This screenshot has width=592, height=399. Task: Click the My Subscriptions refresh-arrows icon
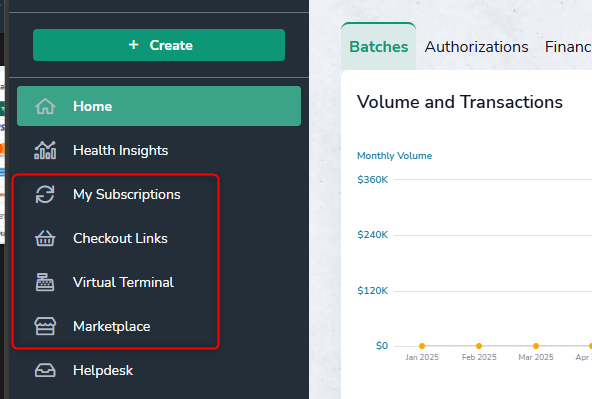tap(45, 194)
